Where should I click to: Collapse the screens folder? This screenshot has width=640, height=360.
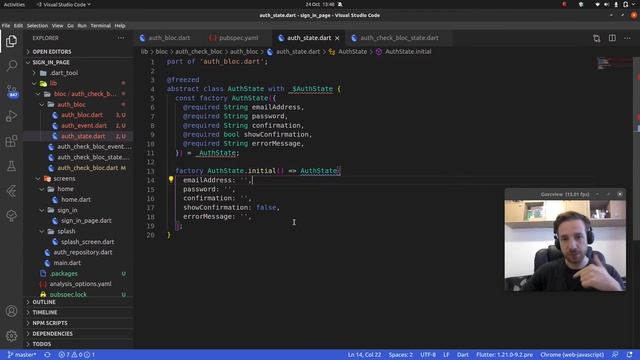79,178
